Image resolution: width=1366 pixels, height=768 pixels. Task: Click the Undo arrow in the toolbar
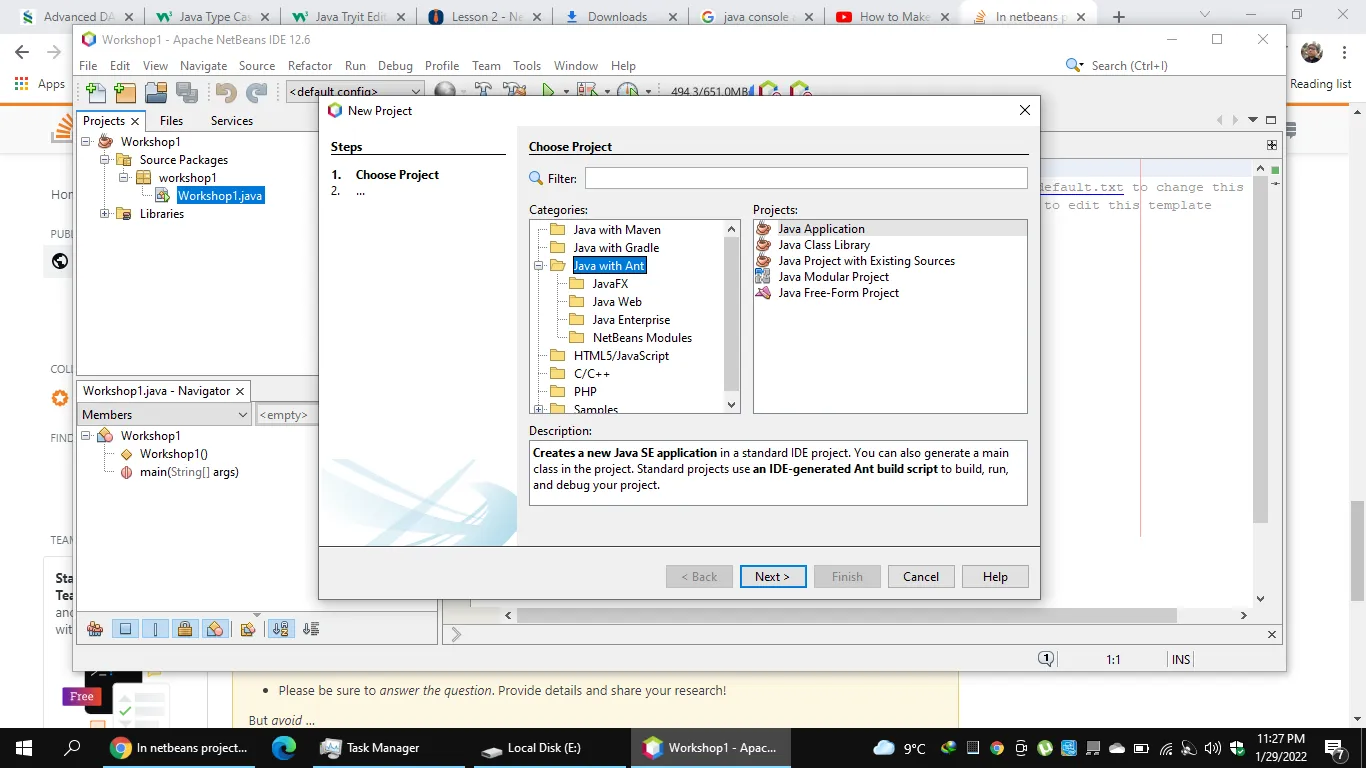pyautogui.click(x=226, y=93)
